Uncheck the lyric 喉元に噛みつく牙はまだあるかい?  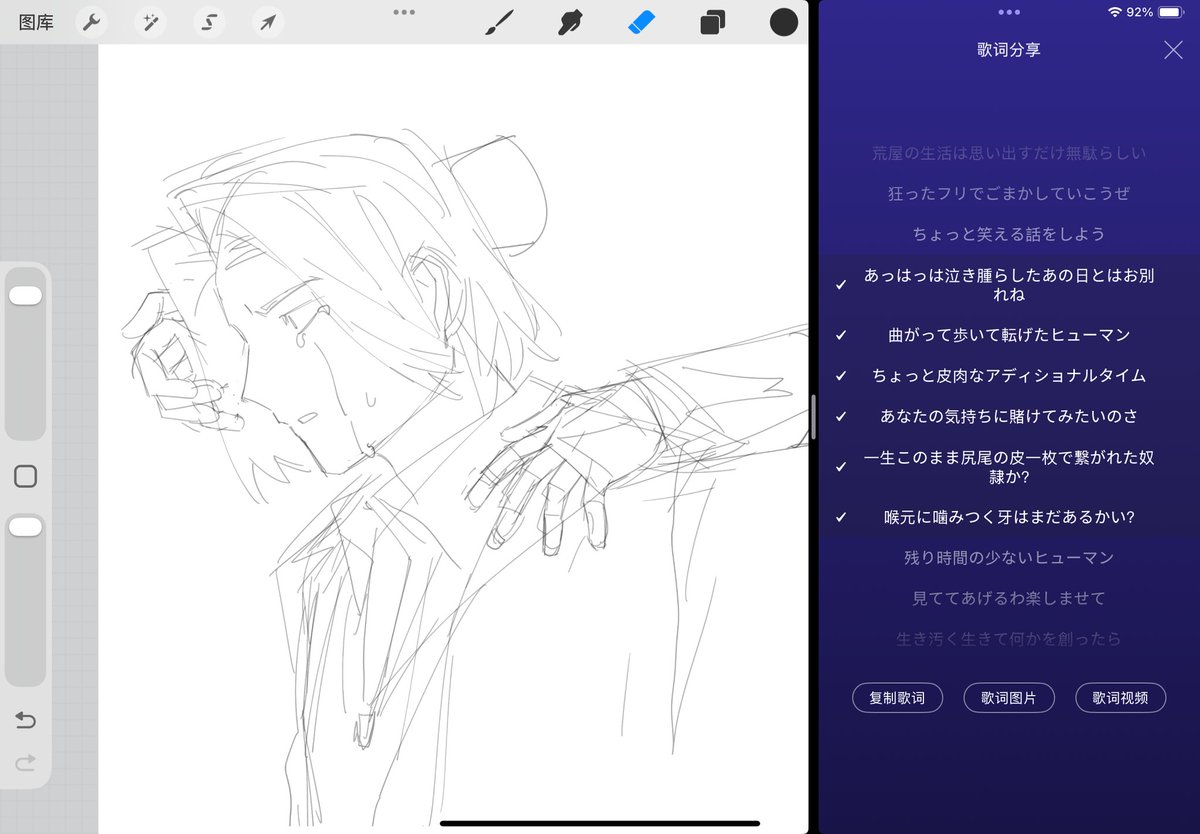840,515
